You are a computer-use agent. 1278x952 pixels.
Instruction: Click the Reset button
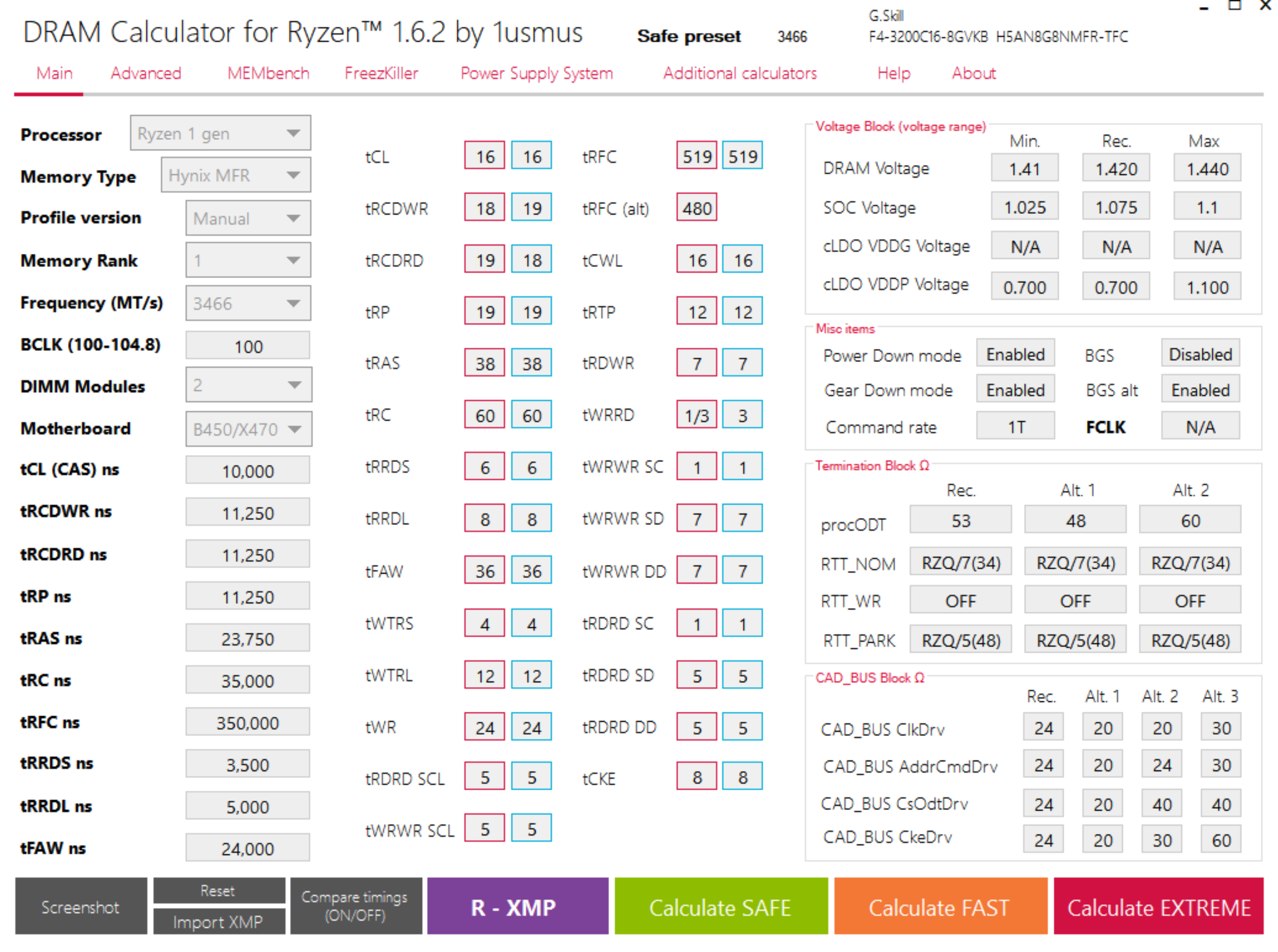[218, 891]
